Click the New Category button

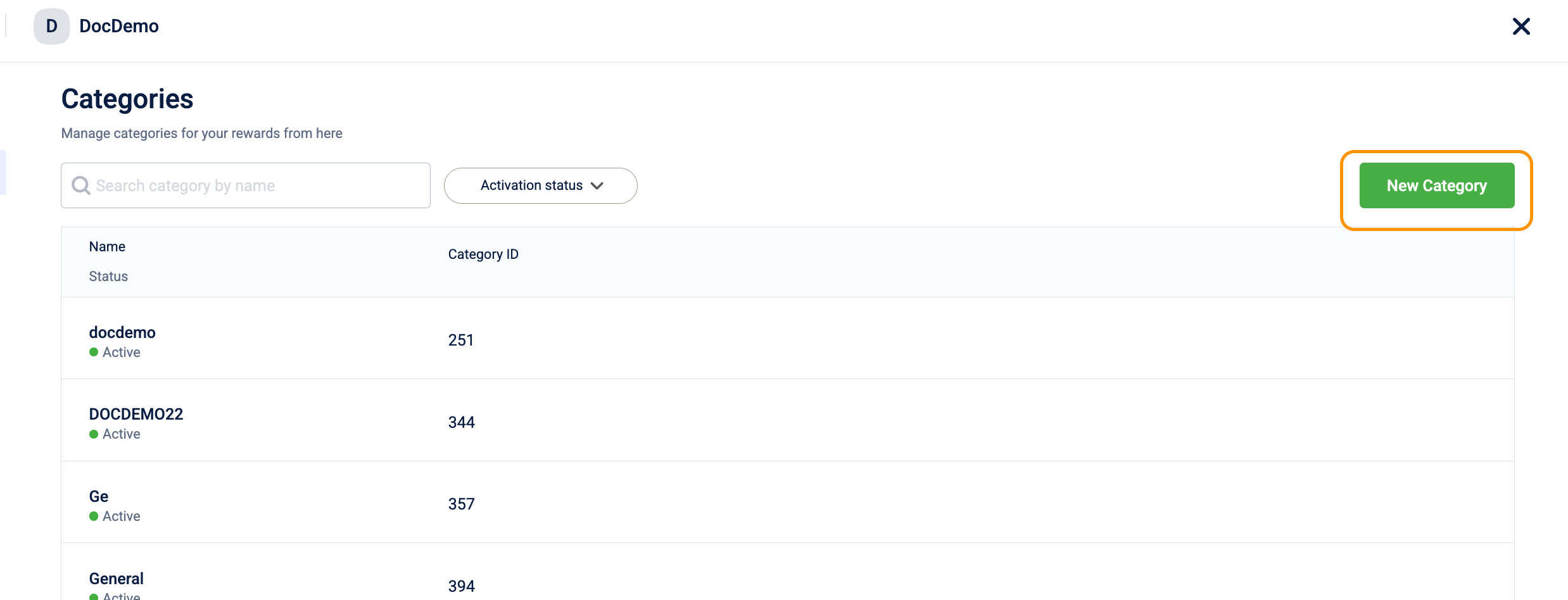point(1437,185)
